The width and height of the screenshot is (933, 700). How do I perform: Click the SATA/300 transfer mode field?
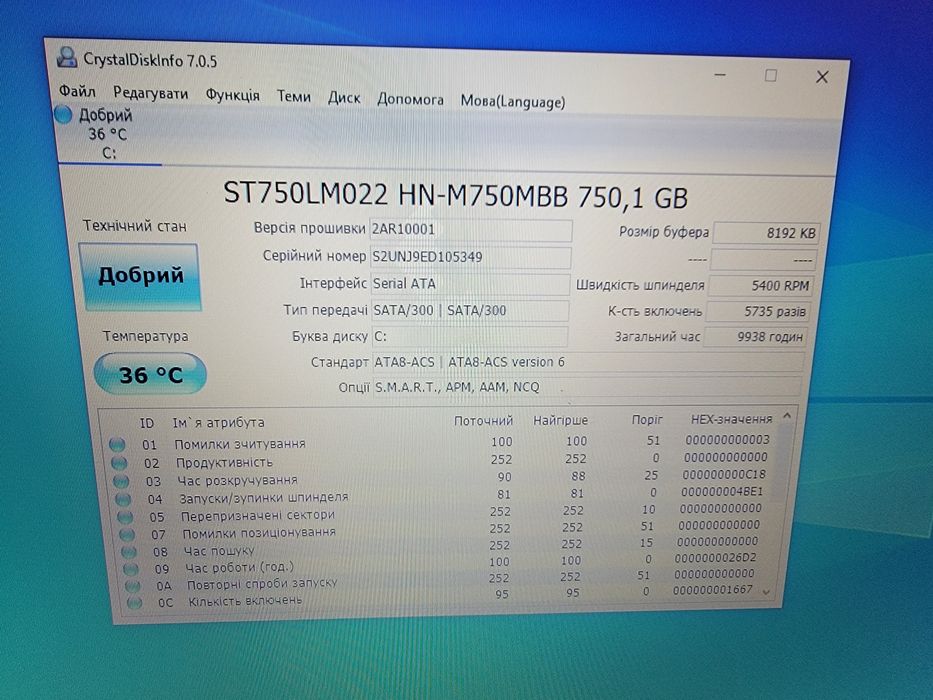click(x=470, y=310)
